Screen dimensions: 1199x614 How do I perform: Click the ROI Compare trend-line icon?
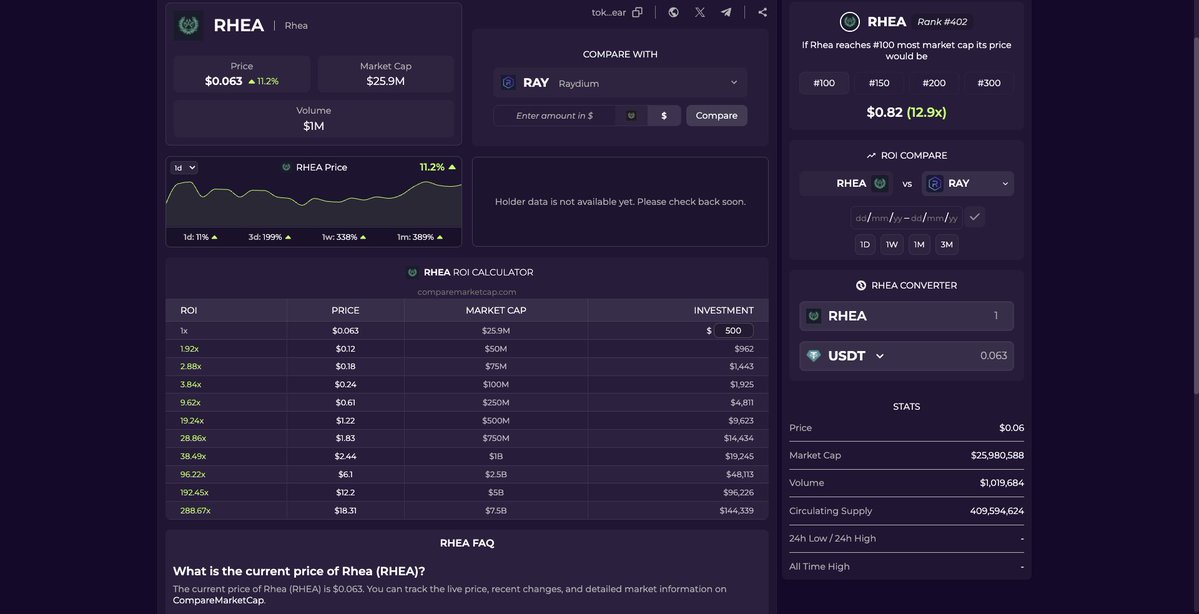pos(871,155)
